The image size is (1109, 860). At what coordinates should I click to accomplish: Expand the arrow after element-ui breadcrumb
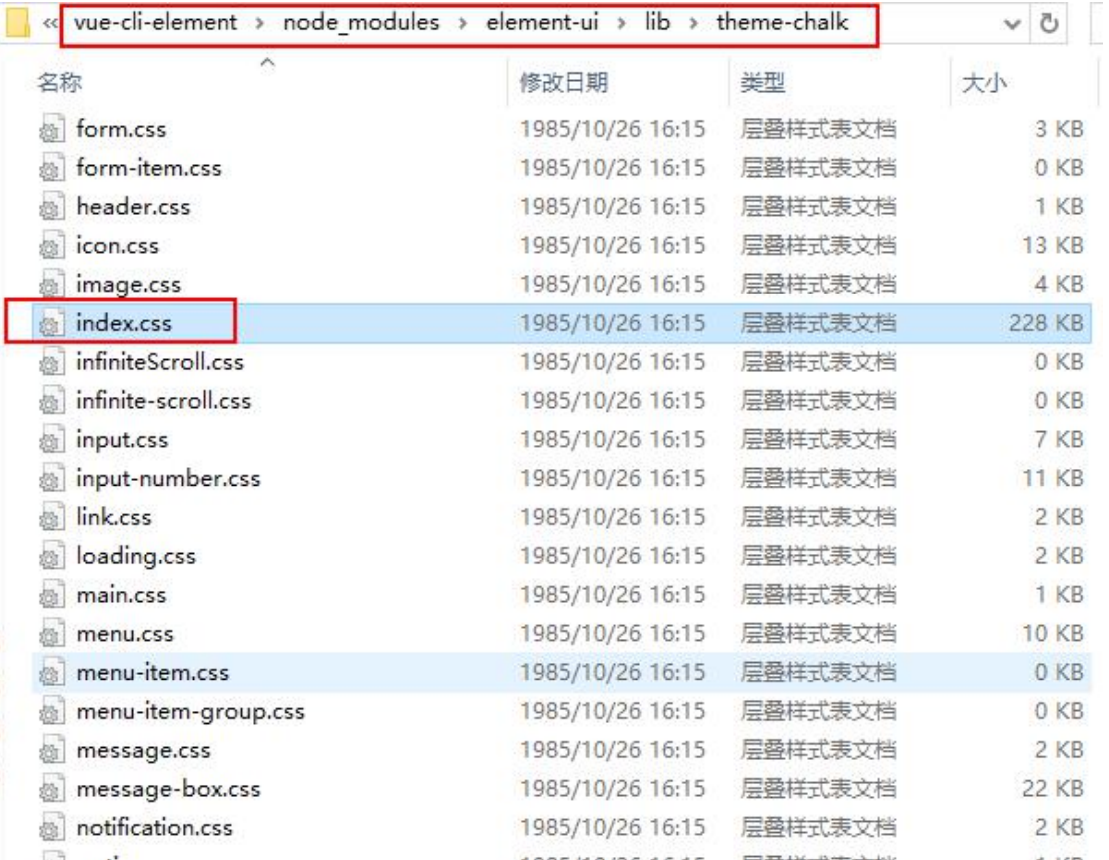click(621, 23)
